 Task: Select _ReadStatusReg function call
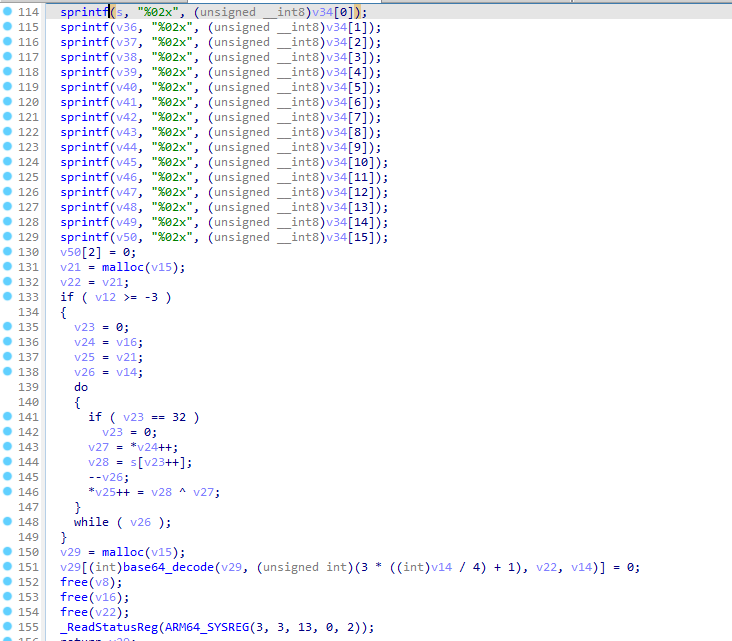point(109,627)
